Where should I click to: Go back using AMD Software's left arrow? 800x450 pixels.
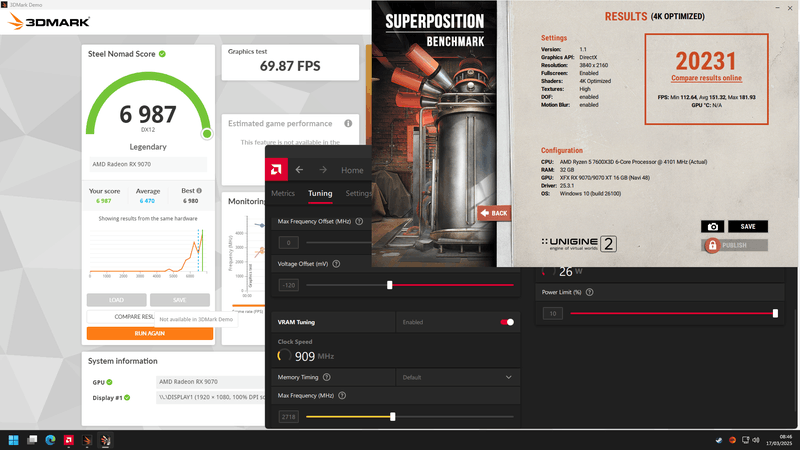click(299, 170)
